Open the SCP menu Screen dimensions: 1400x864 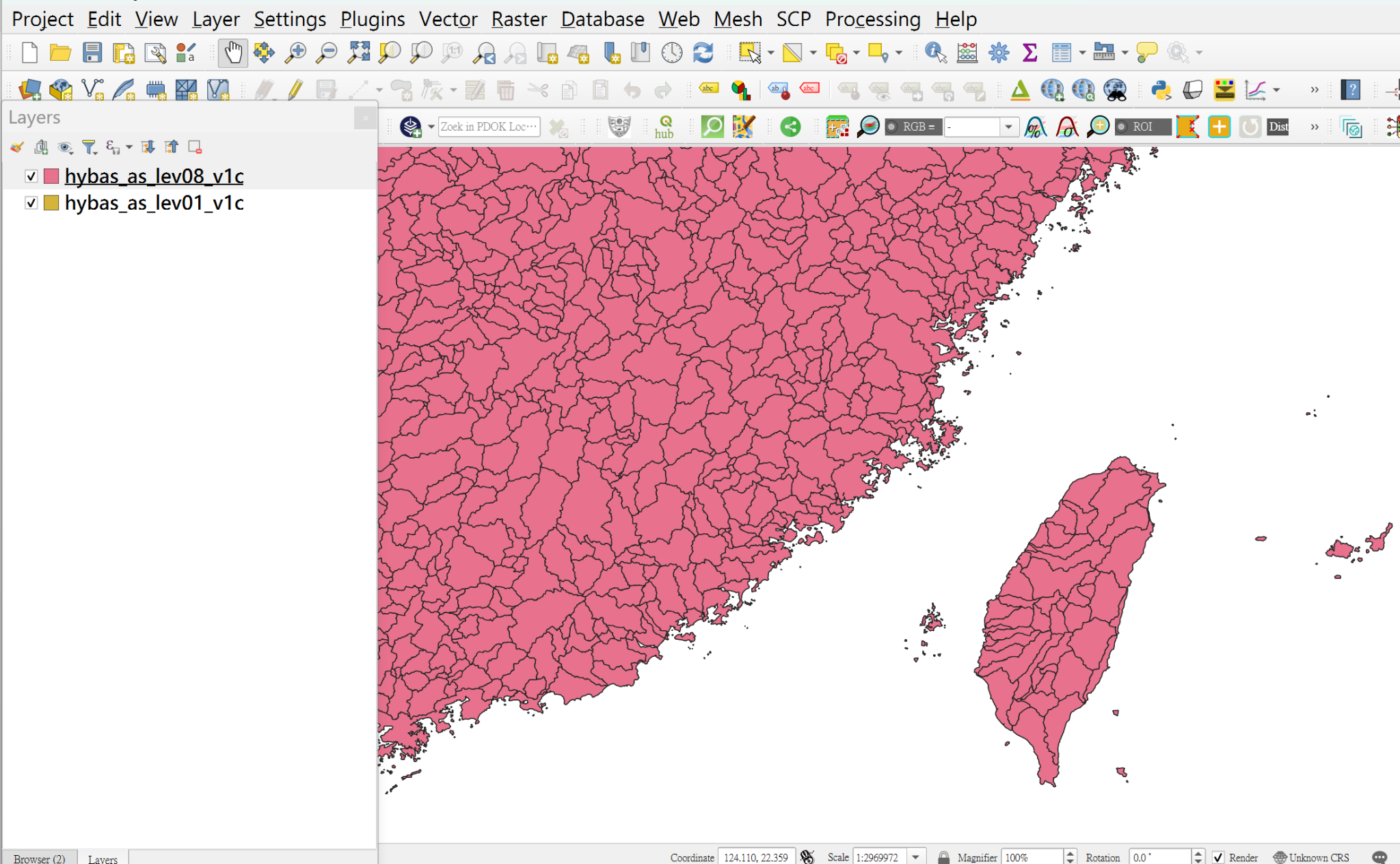794,19
